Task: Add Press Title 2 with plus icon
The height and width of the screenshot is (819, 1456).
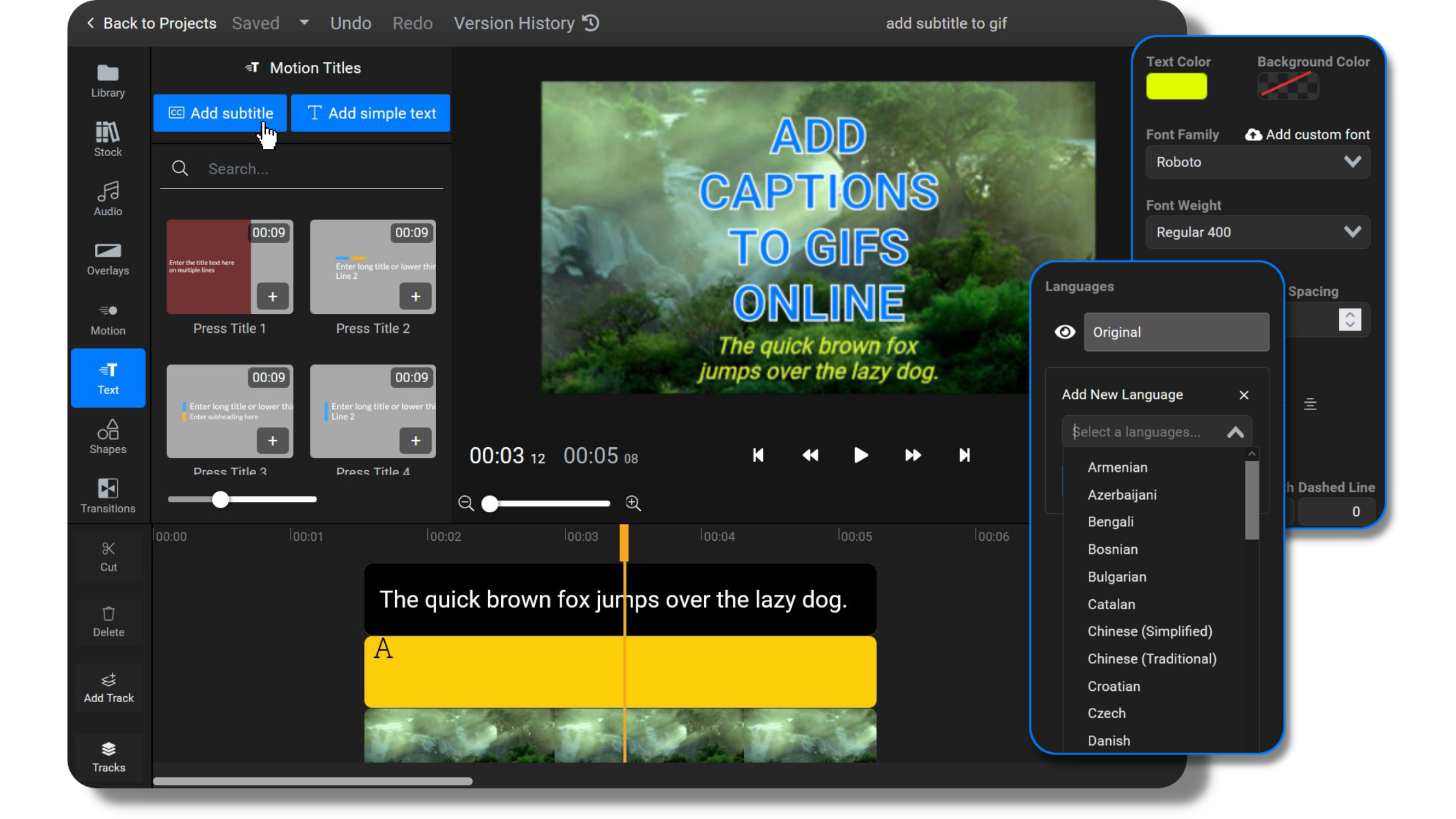Action: (x=415, y=296)
